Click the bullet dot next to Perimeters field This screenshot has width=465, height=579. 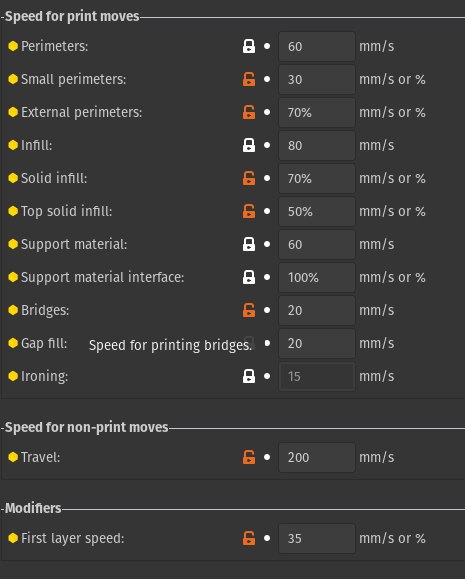tap(267, 46)
